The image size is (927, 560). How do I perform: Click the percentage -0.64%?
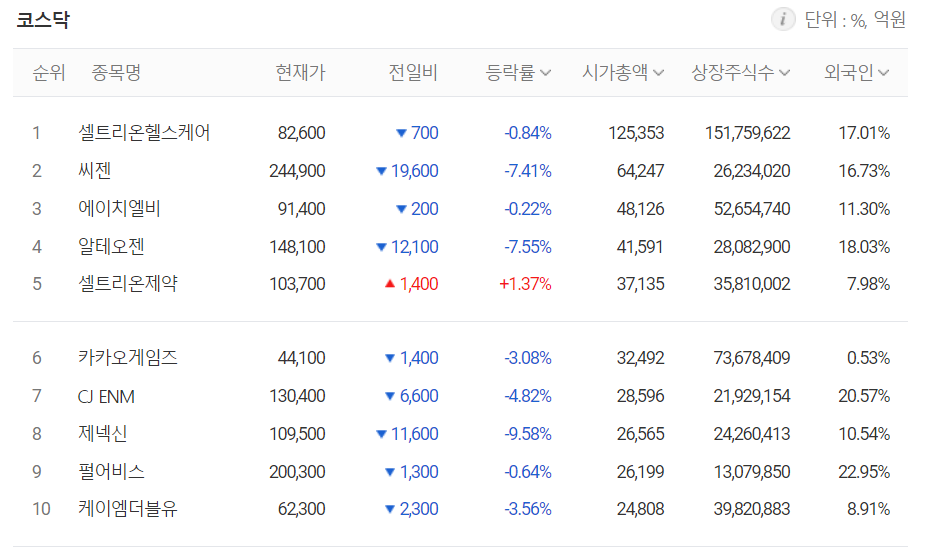(528, 472)
